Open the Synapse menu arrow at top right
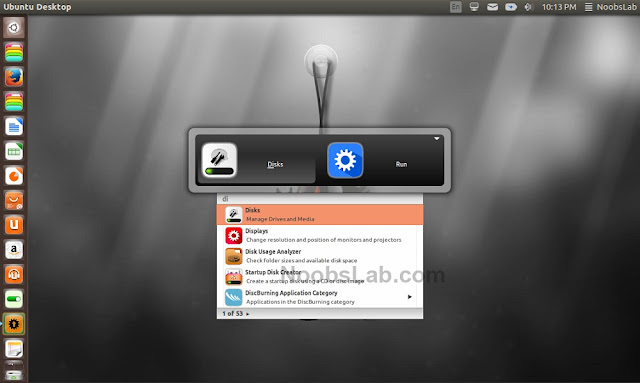640x383 pixels. click(436, 139)
